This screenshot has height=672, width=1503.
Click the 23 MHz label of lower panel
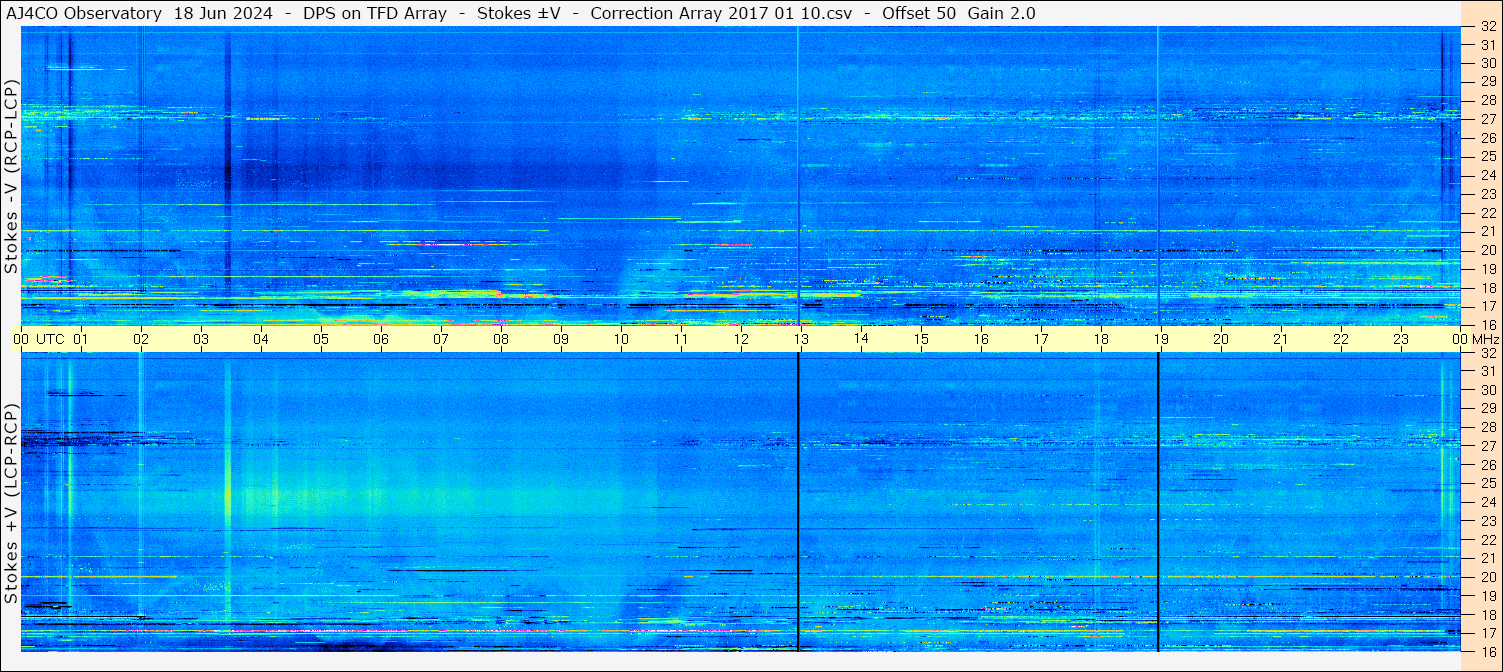[x=1487, y=520]
